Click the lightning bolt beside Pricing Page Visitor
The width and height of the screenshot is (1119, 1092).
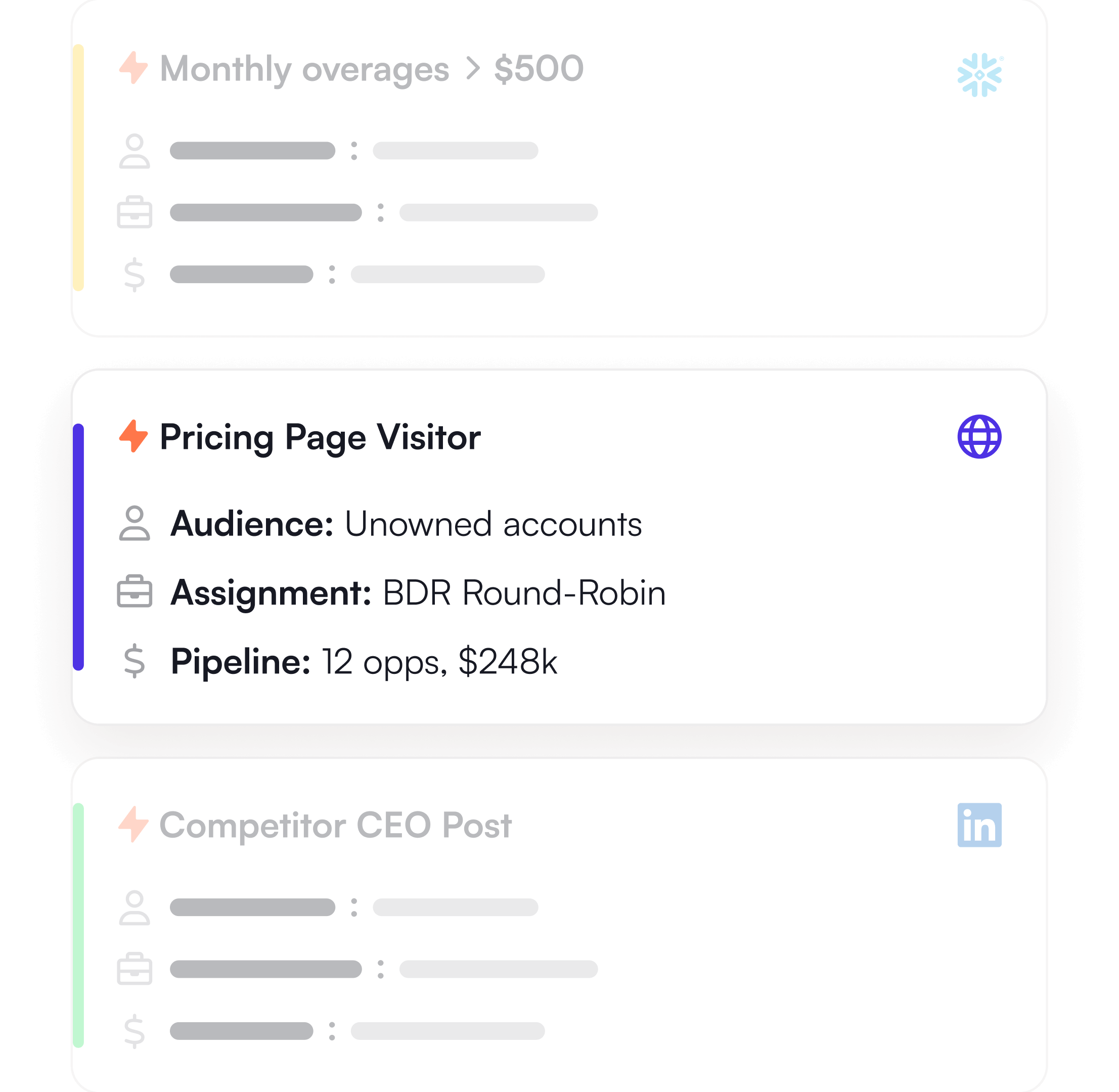tap(133, 436)
